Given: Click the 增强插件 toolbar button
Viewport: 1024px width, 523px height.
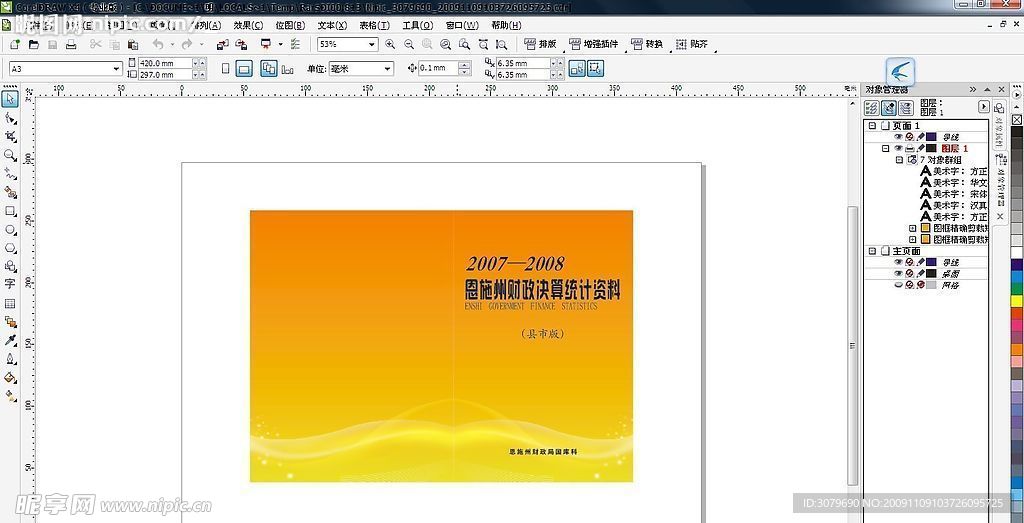Looking at the screenshot, I should click(x=593, y=44).
